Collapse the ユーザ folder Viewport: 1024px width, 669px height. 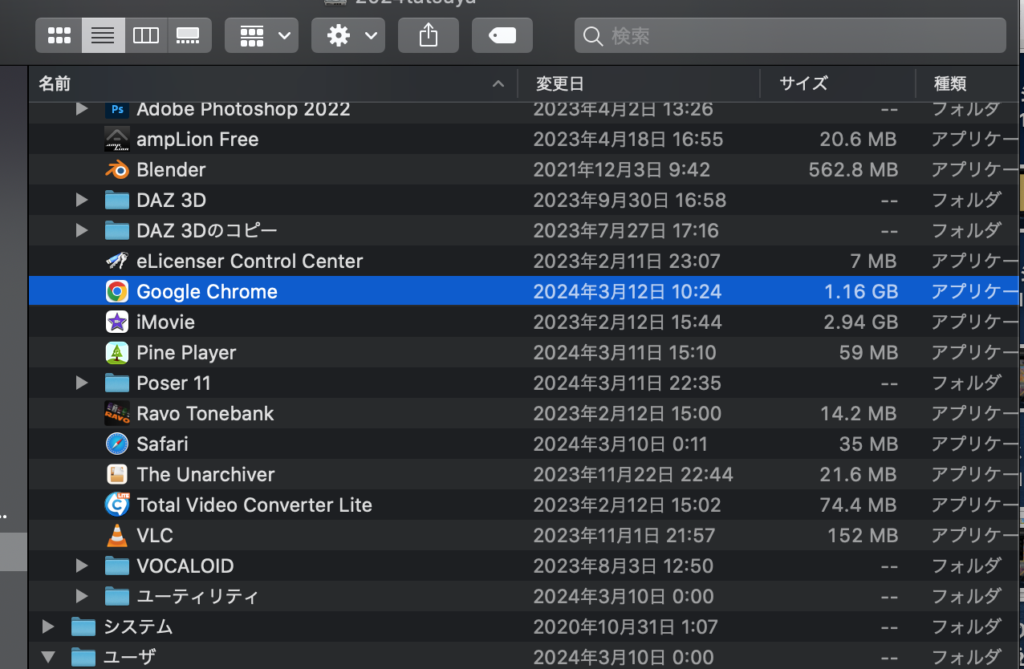[x=48, y=658]
